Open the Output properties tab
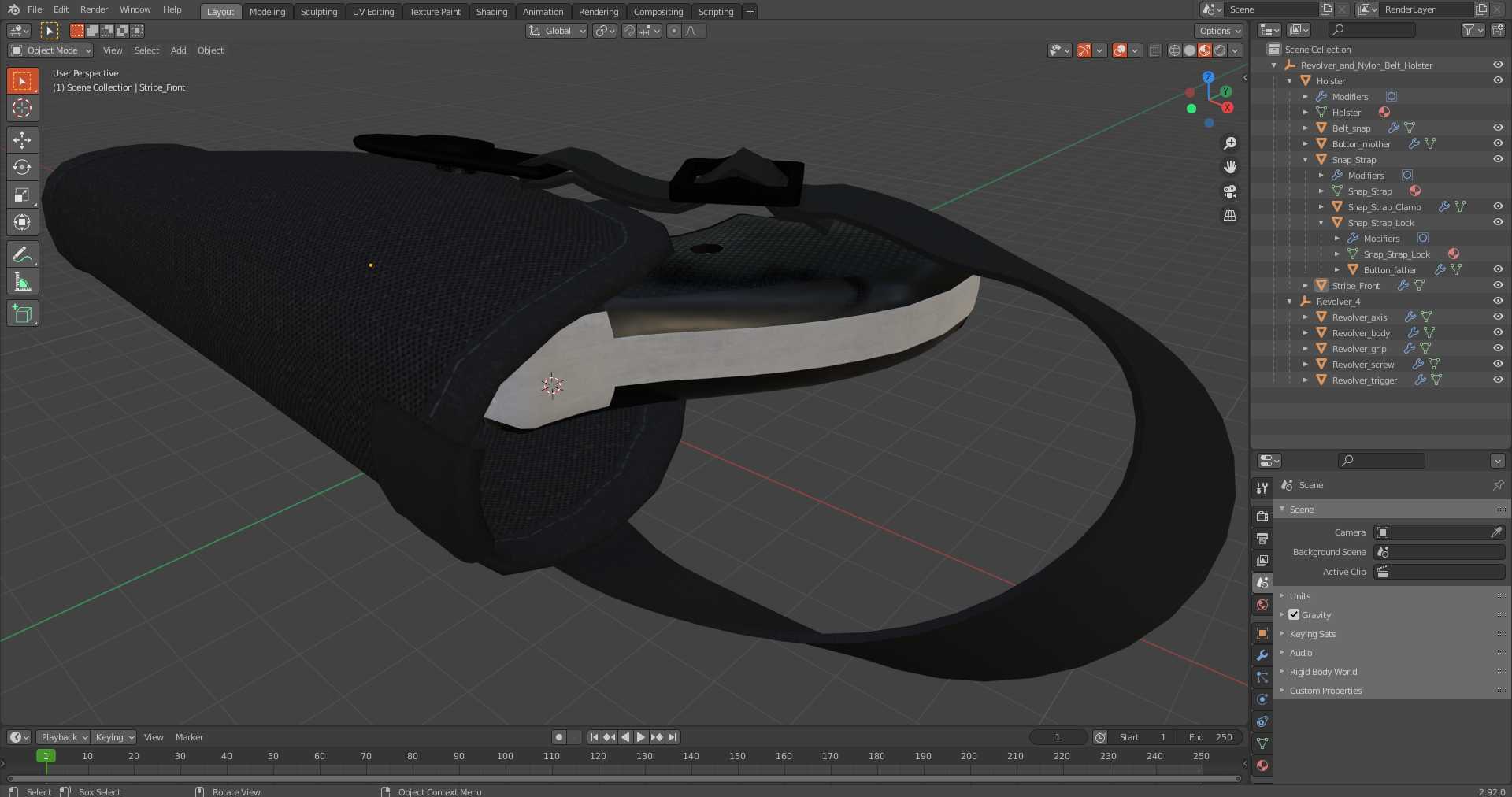1512x797 pixels. pos(1262,539)
